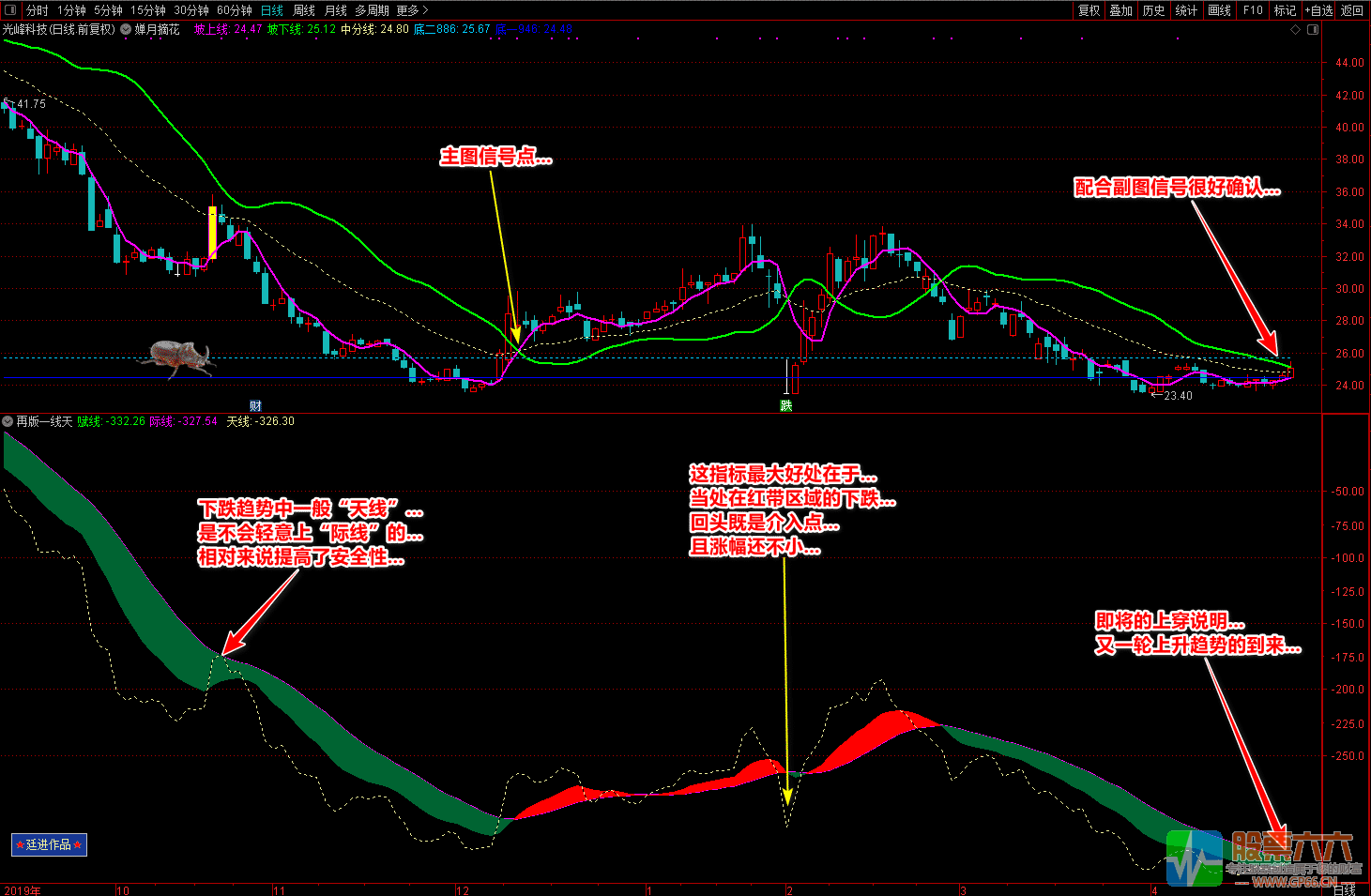Toggle the right side panel icon
1371x896 pixels.
pos(1313,29)
